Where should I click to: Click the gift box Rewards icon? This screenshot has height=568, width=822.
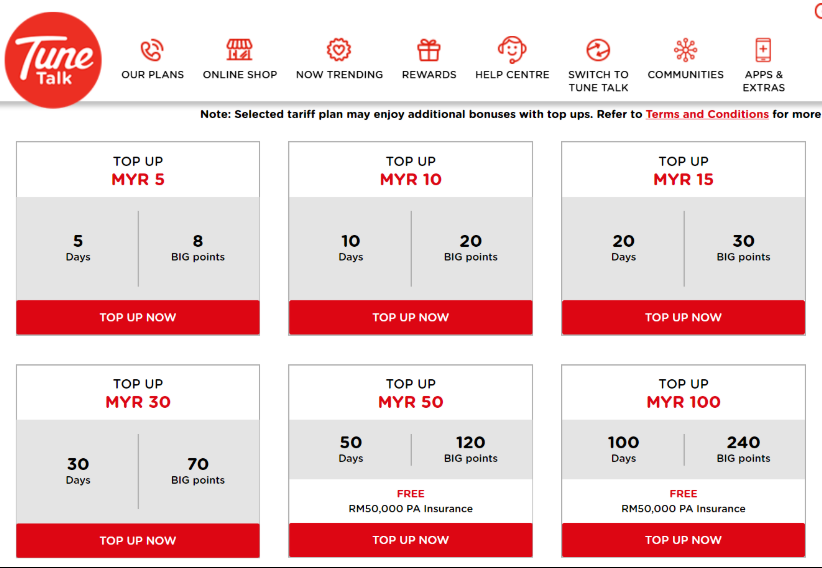429,50
